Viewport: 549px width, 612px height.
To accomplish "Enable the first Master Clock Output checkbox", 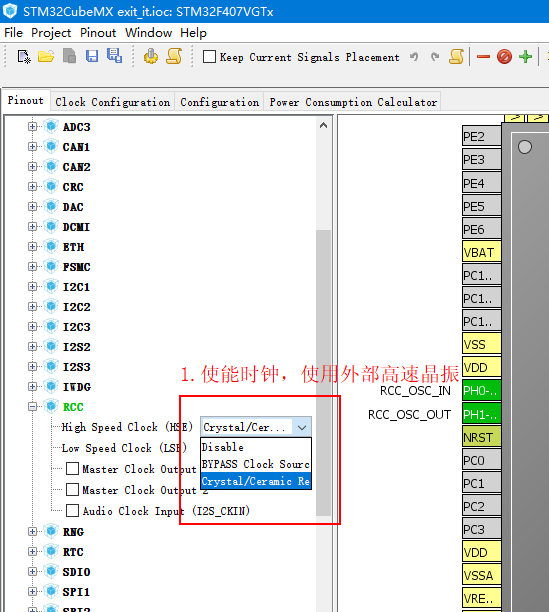I will tap(72, 468).
